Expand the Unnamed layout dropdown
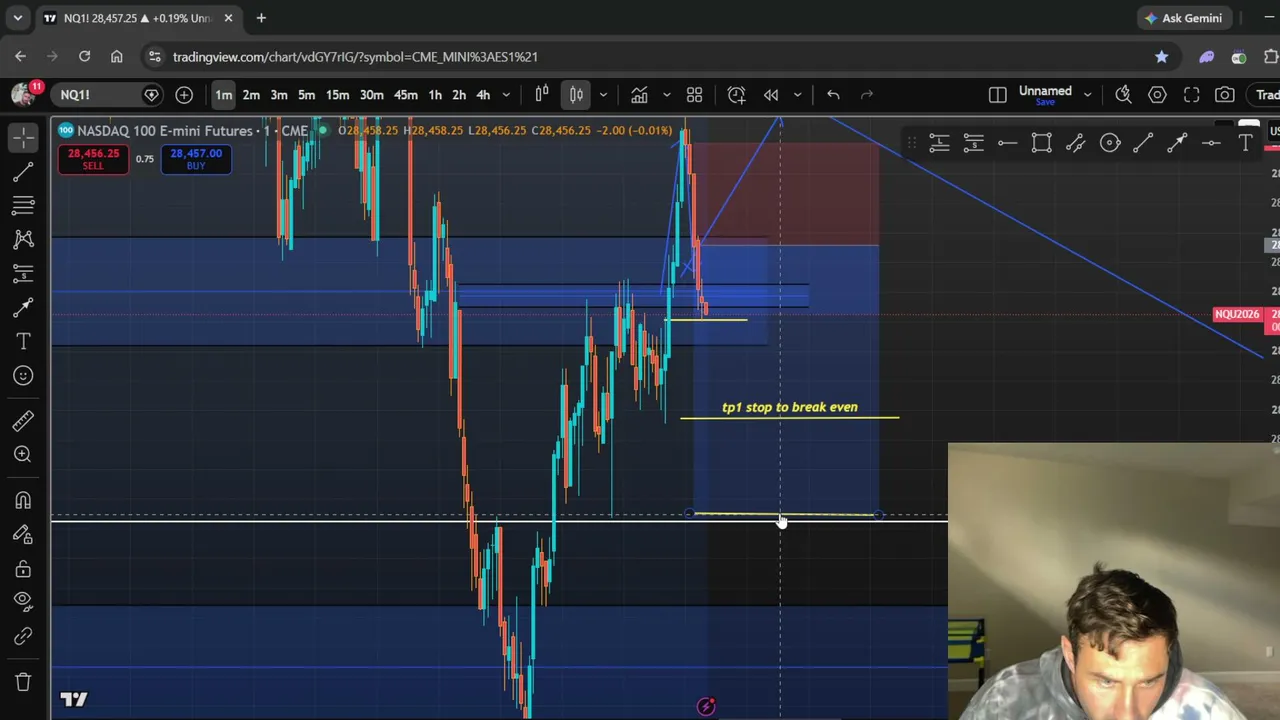This screenshot has height=720, width=1280. click(x=1087, y=95)
